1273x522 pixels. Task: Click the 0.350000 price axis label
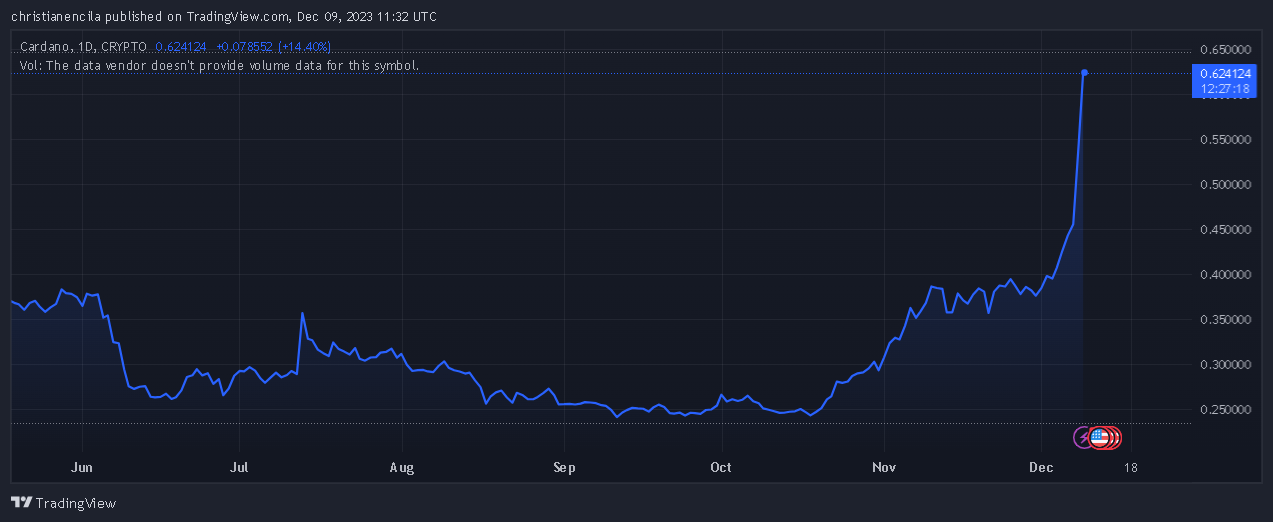1225,319
